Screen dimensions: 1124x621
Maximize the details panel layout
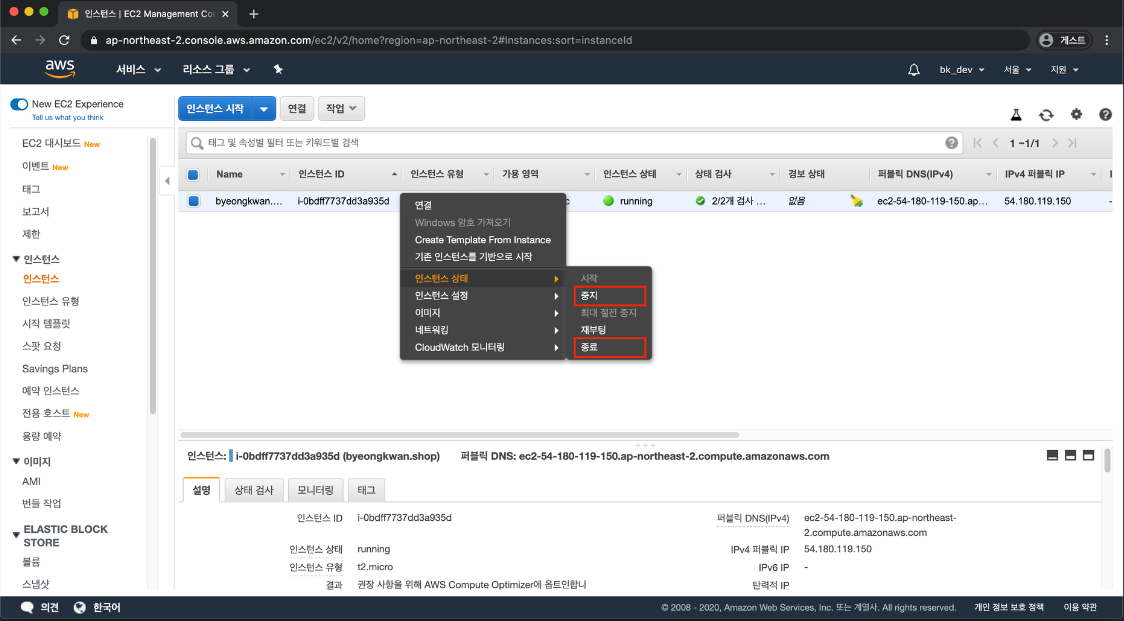coord(1088,455)
